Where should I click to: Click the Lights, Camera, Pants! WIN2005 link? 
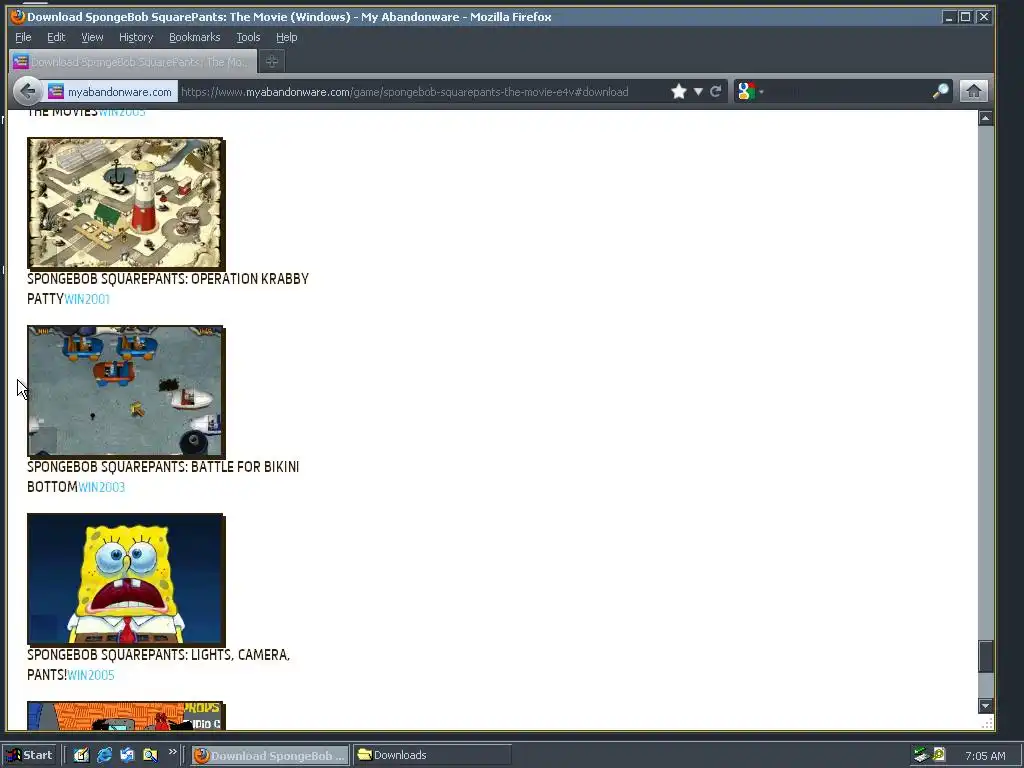tap(91, 675)
